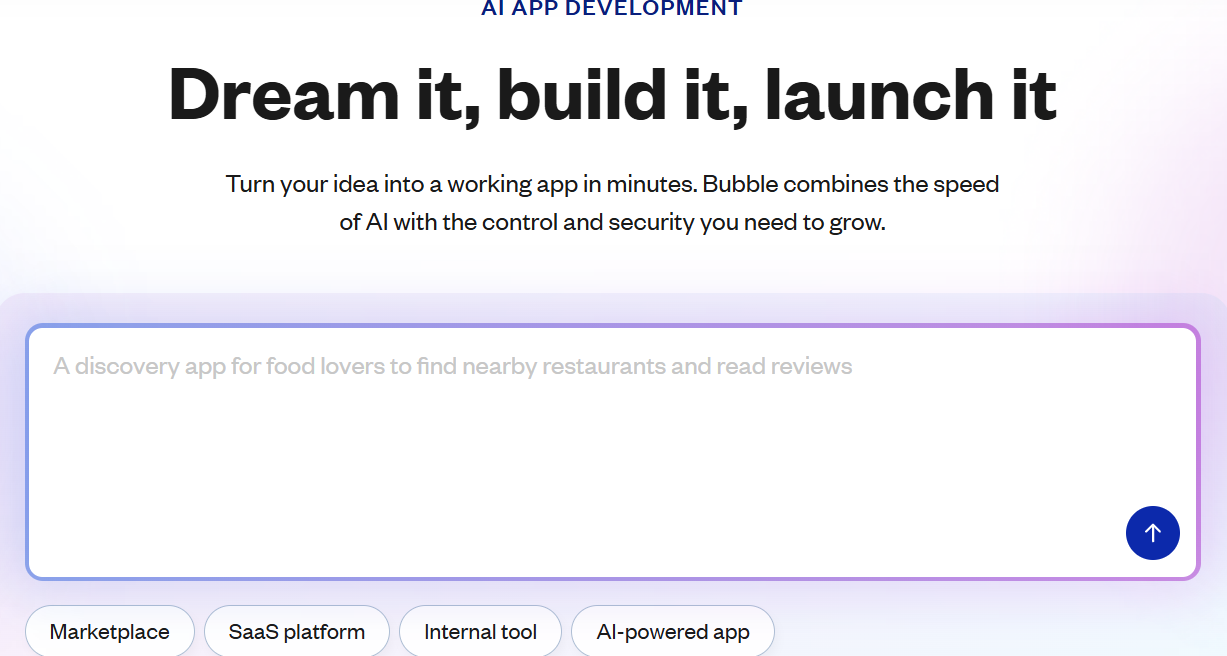This screenshot has width=1227, height=656.
Task: Click the Dream it, build it, launch it heading
Action: coord(612,95)
